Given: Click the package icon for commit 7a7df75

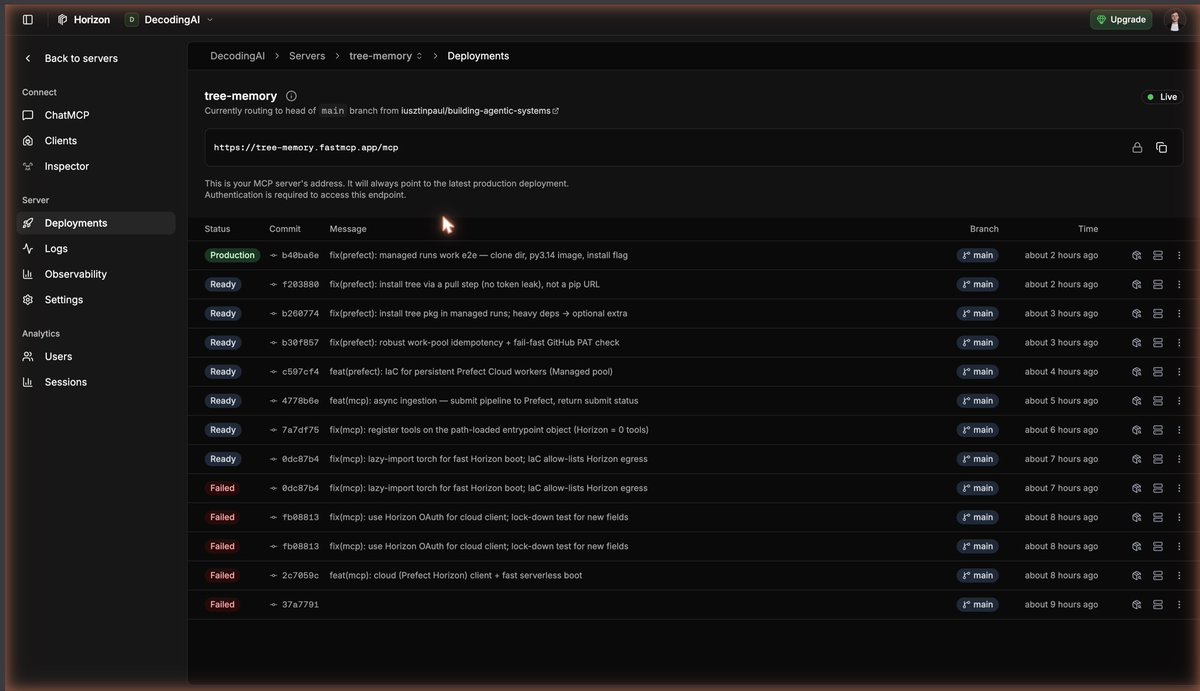Looking at the screenshot, I should click(1137, 430).
